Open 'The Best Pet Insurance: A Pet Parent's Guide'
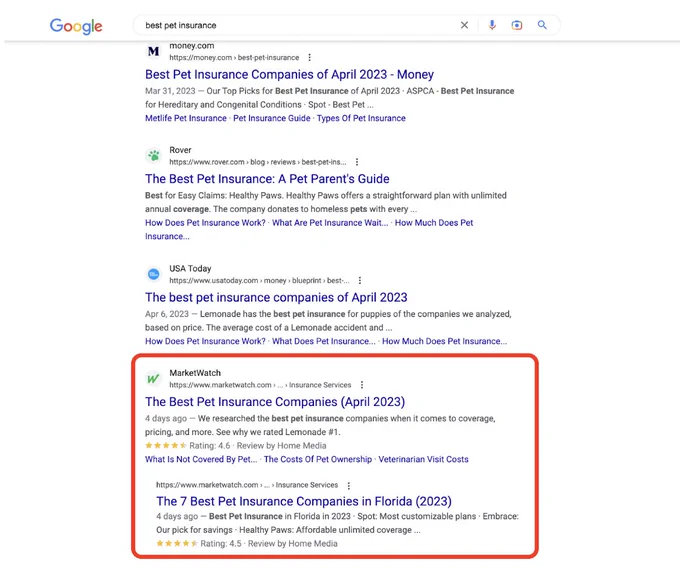Viewport: 680px width, 580px height. coord(267,179)
